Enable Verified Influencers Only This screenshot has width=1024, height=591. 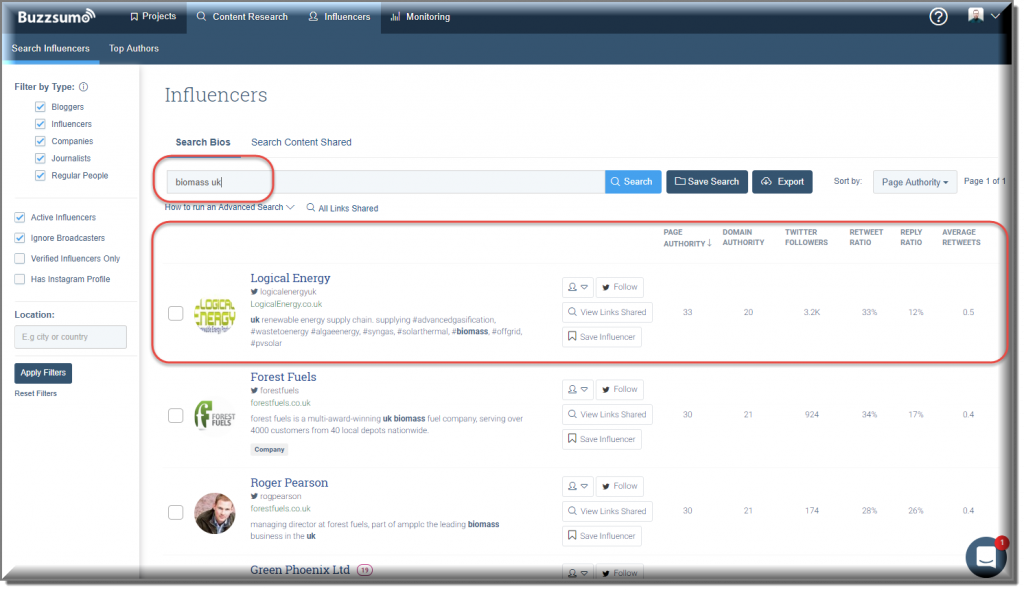pyautogui.click(x=17, y=258)
